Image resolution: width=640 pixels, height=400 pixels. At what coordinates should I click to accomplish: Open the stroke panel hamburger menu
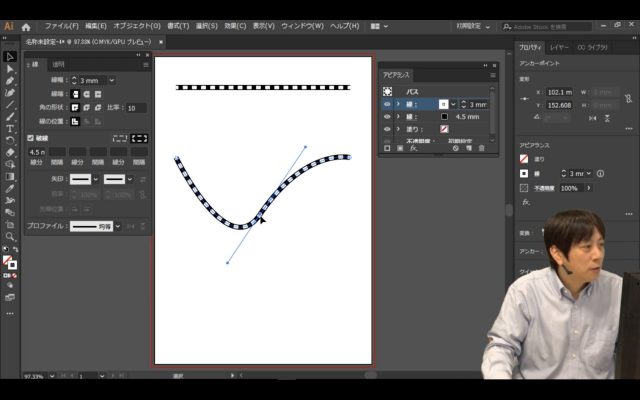coord(146,64)
